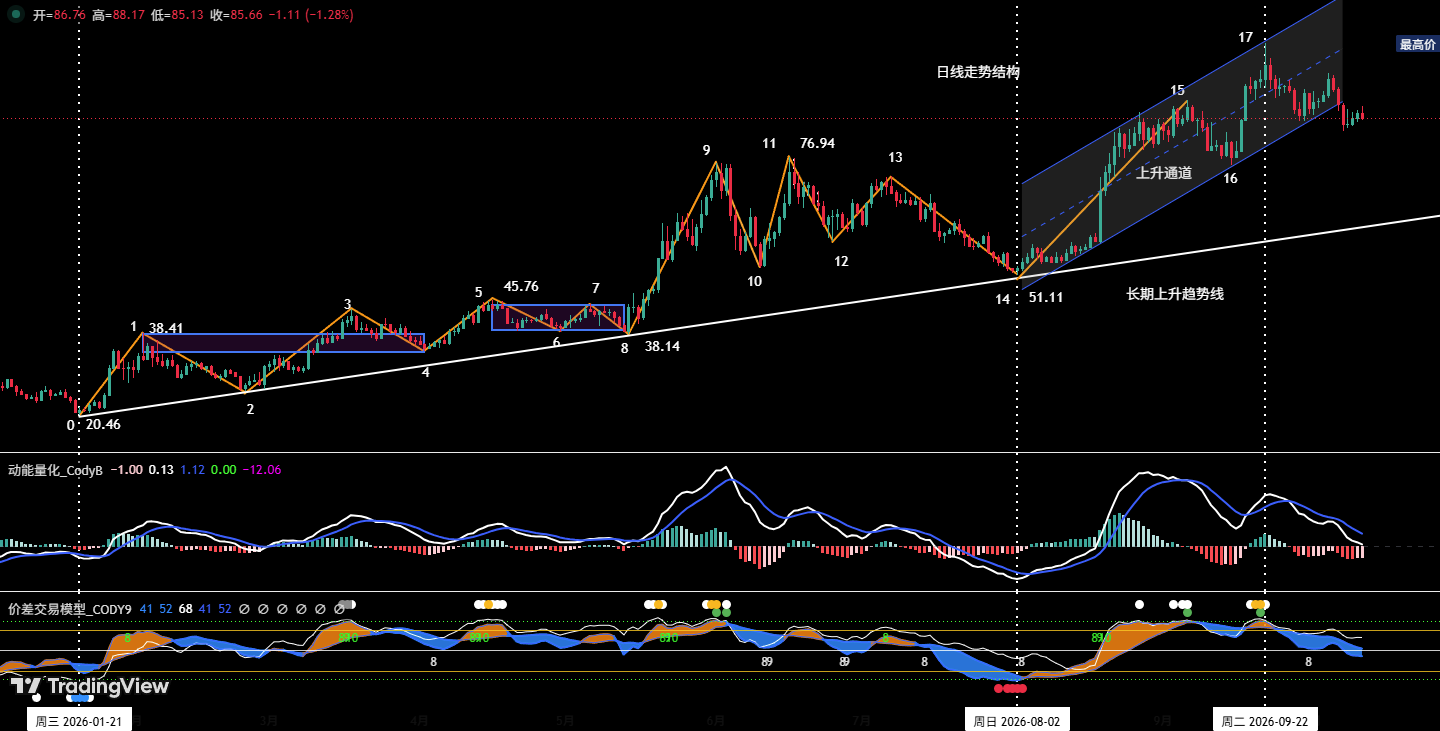Screen dimensions: 1440x731
Task: Click the −12.06 magenta indicator value
Action: click(x=262, y=470)
